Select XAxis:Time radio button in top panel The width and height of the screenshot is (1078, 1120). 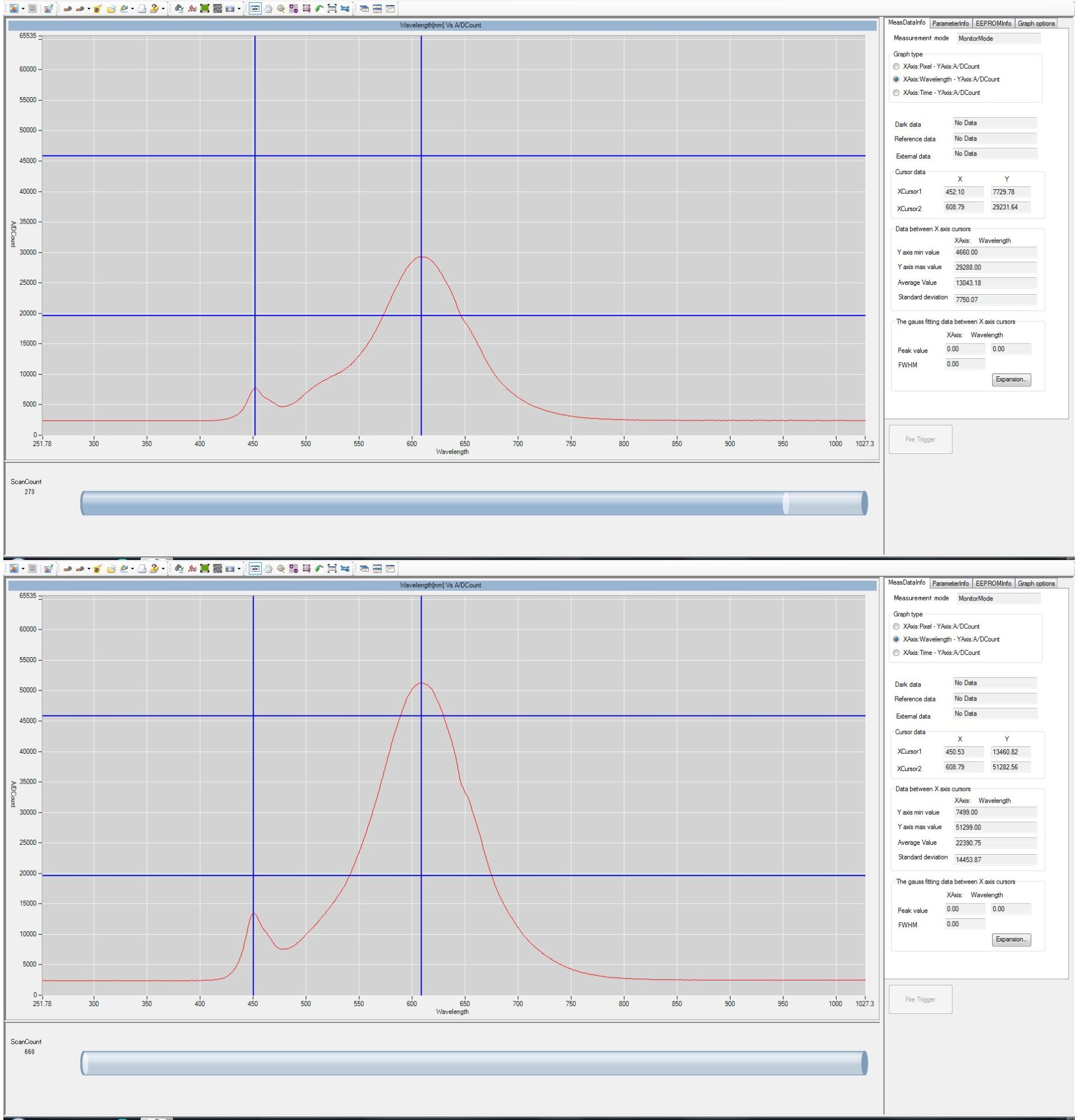click(896, 93)
